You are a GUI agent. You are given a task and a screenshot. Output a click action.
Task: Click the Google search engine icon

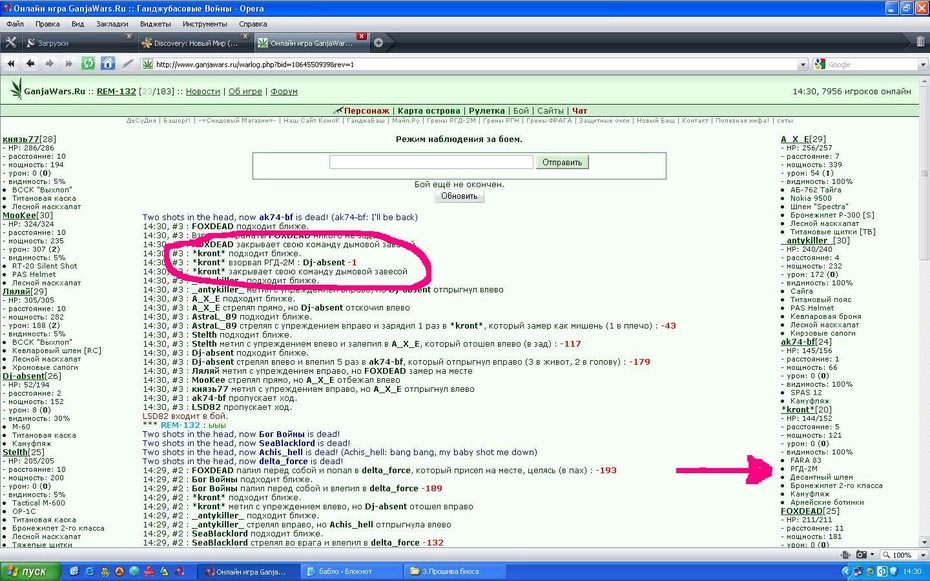pos(821,64)
